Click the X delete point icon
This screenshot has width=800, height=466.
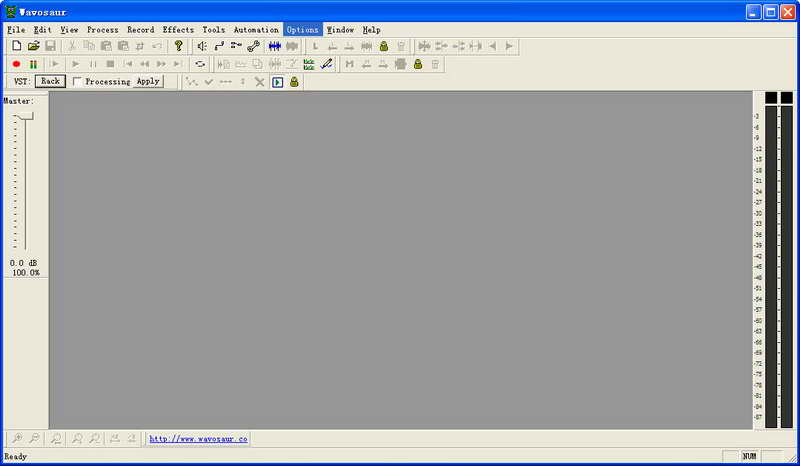click(260, 82)
